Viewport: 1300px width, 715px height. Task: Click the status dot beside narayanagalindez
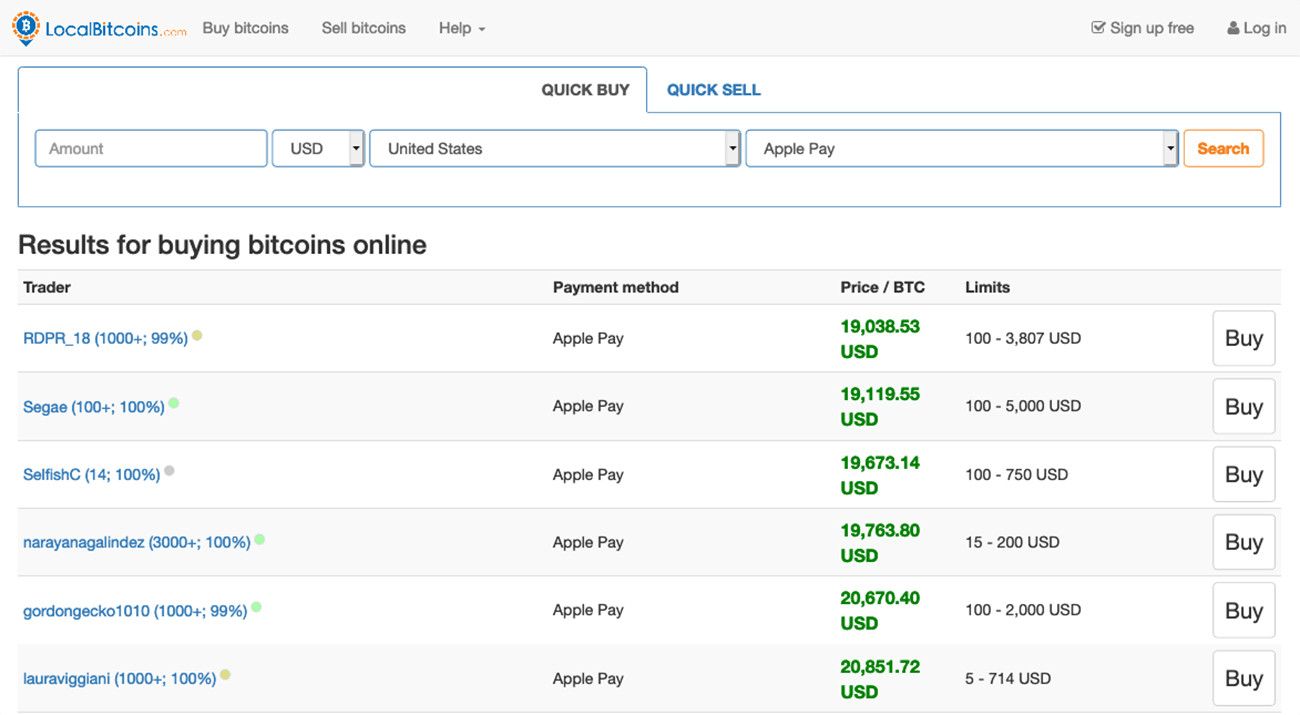pyautogui.click(x=259, y=539)
